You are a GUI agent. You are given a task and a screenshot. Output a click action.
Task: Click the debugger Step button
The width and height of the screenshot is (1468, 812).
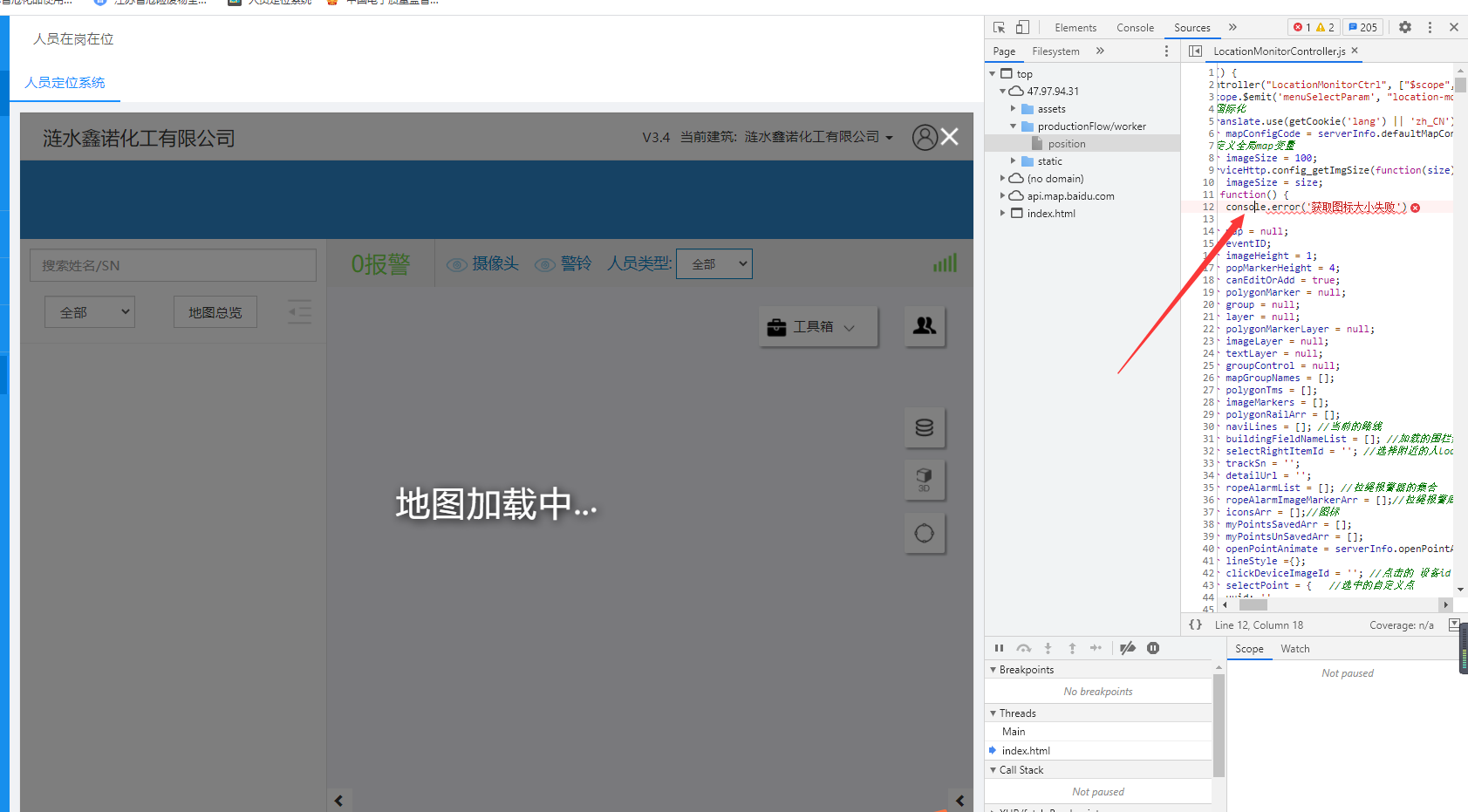[1096, 648]
